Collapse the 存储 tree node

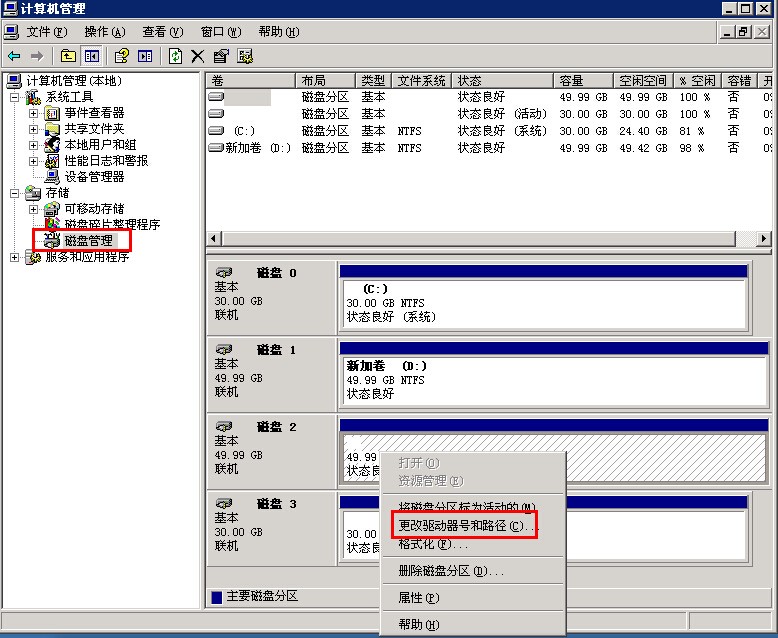(x=15, y=193)
